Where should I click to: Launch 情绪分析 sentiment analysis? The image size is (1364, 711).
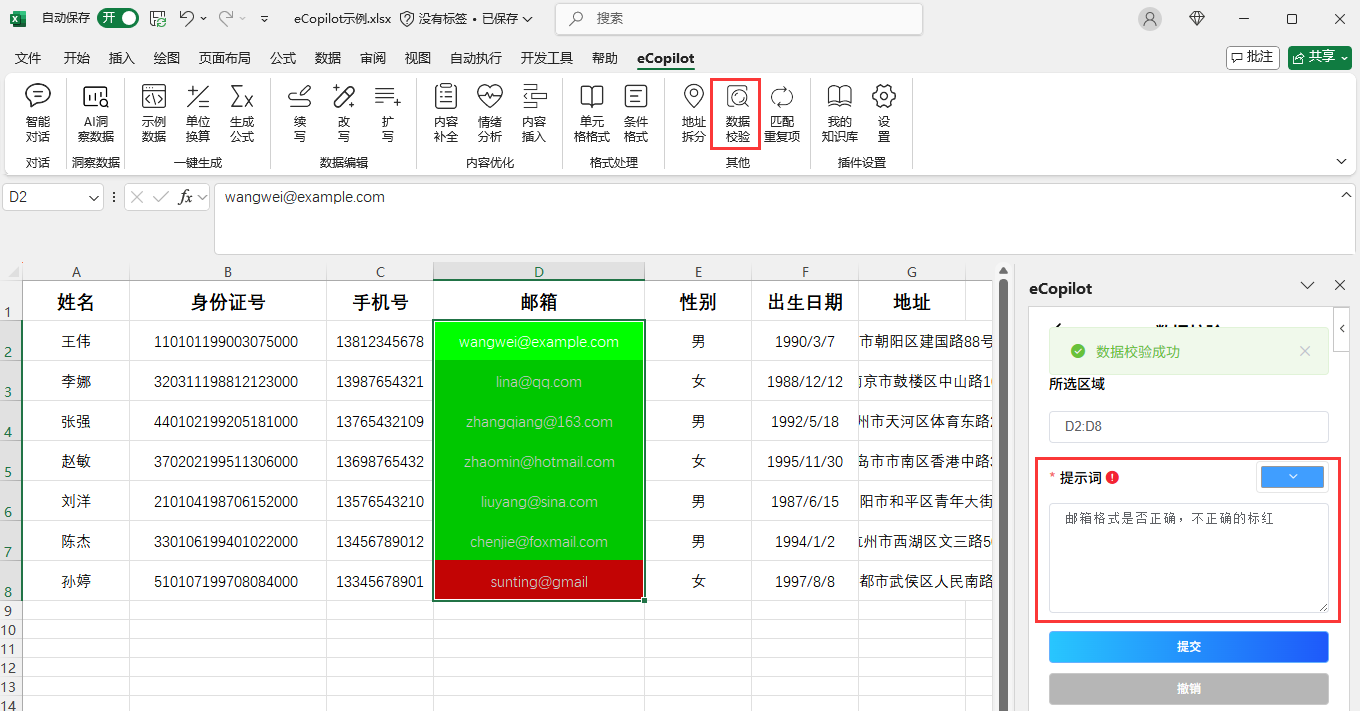tap(489, 113)
